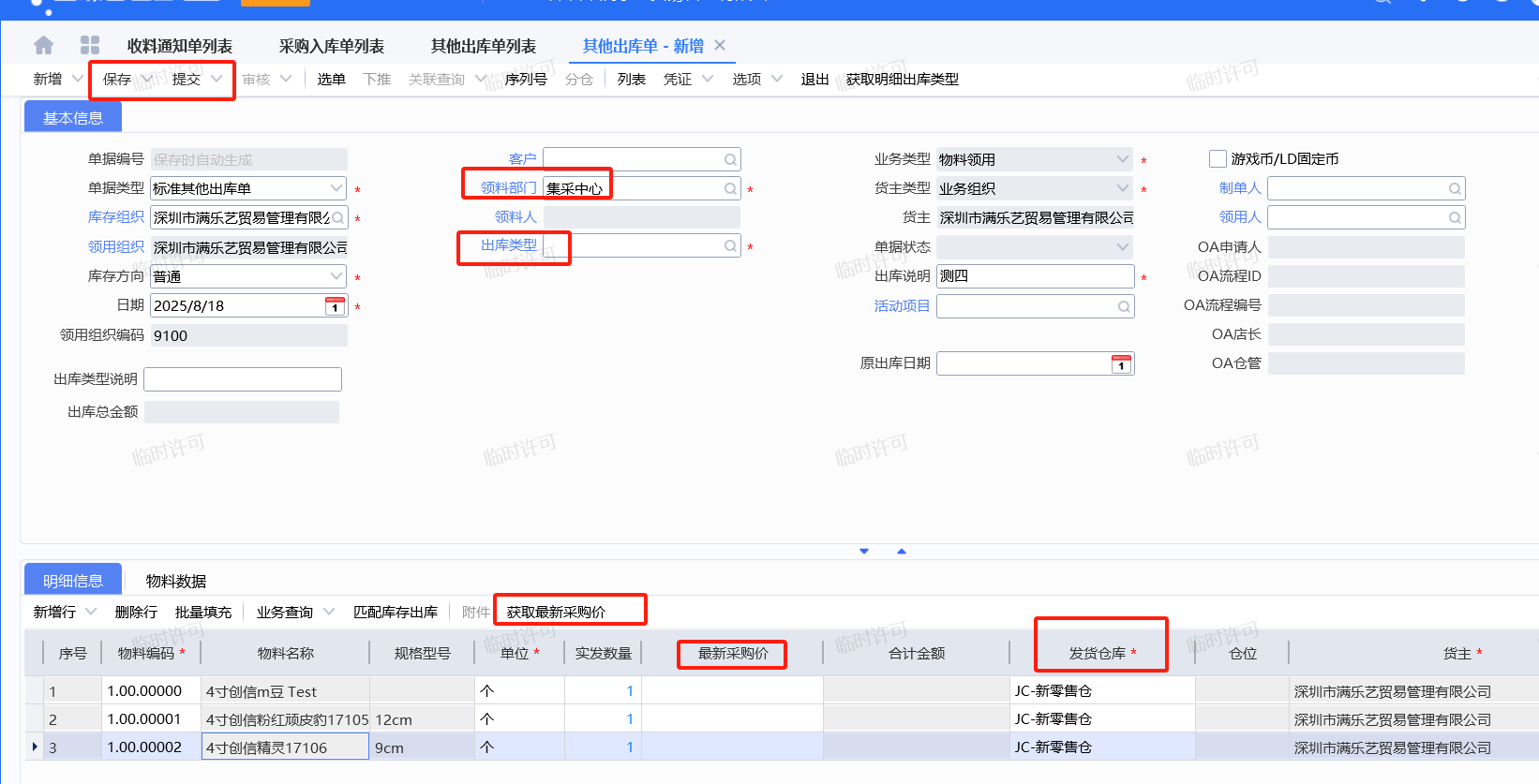Image resolution: width=1539 pixels, height=784 pixels.
Task: Expand the 库存方向 dropdown
Action: 336,276
